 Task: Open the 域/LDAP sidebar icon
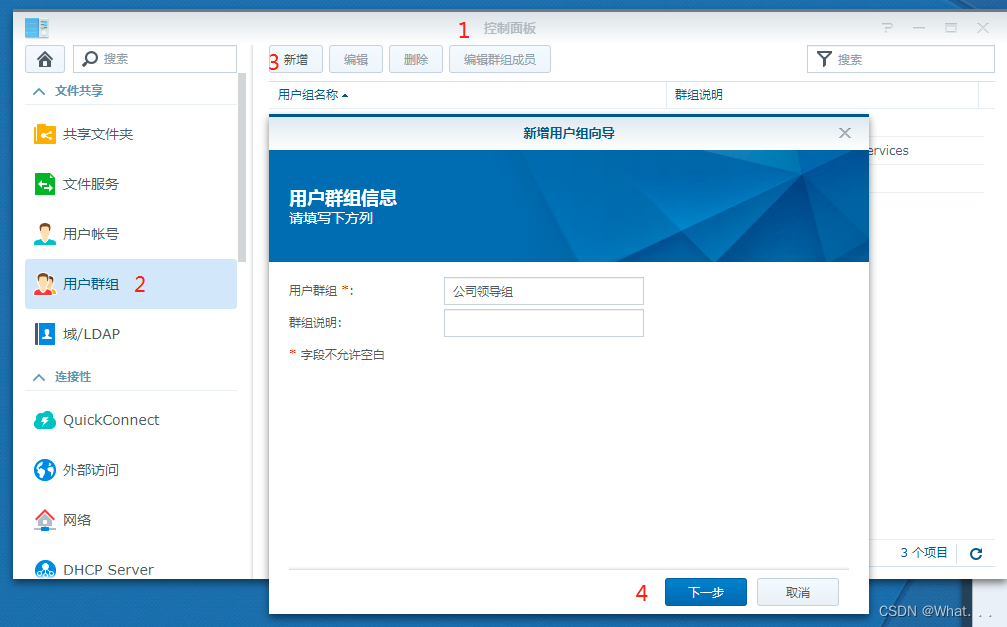(45, 333)
